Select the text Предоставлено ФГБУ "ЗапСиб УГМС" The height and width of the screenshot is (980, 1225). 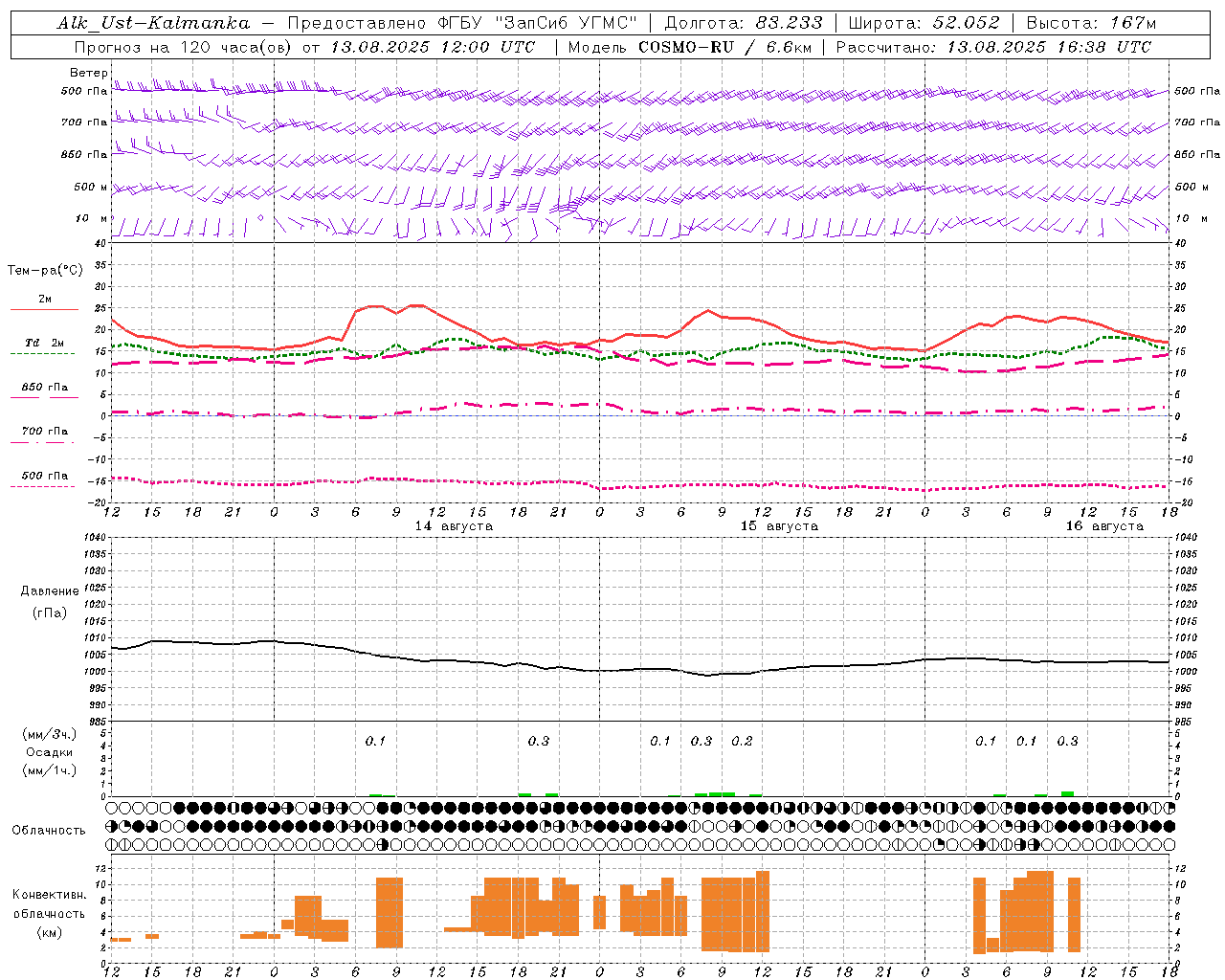(x=462, y=23)
